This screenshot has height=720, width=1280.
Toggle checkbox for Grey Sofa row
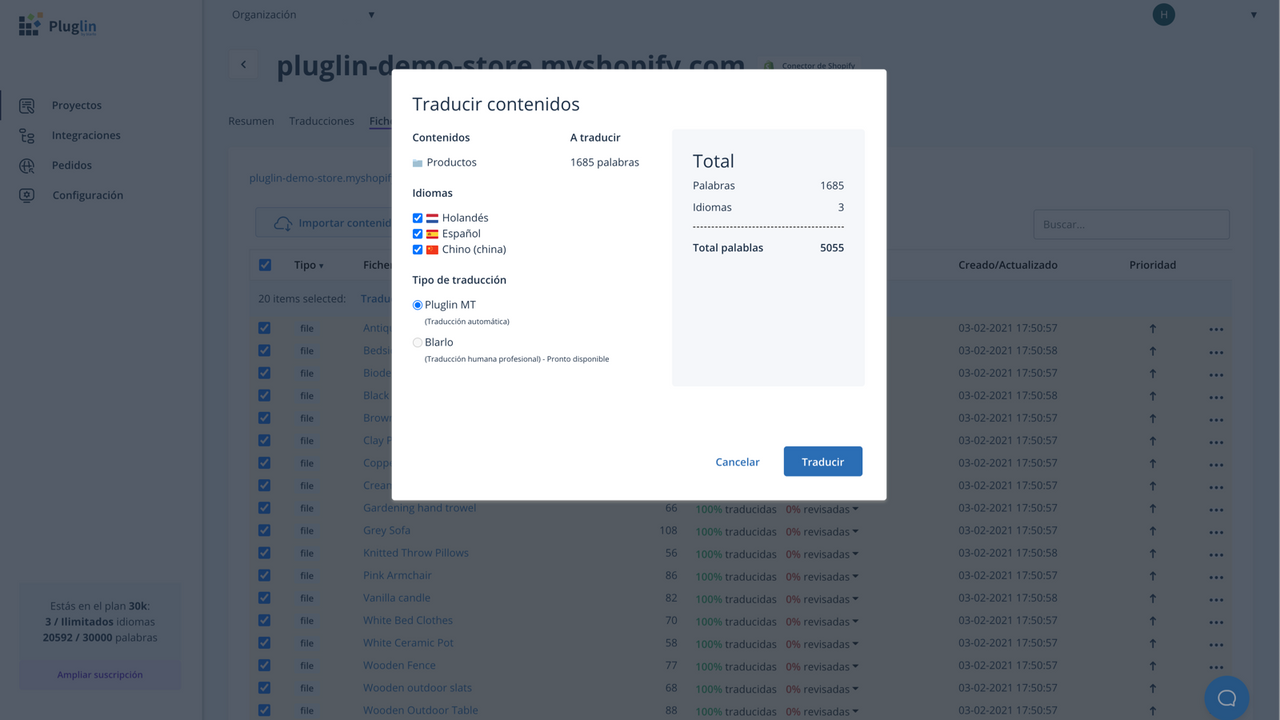pos(264,530)
